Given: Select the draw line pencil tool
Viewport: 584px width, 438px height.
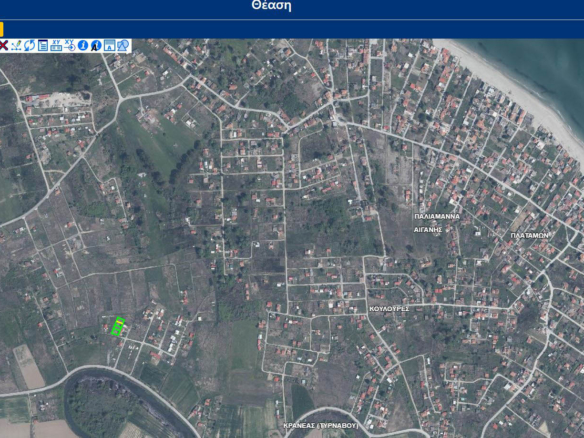Looking at the screenshot, I should (16, 46).
